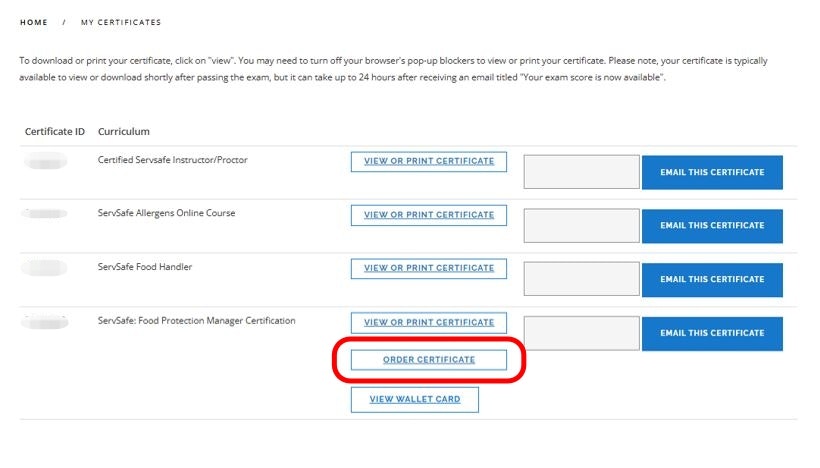Select the ServSafe Food Handler curriculum text
The height and width of the screenshot is (468, 820).
(145, 267)
